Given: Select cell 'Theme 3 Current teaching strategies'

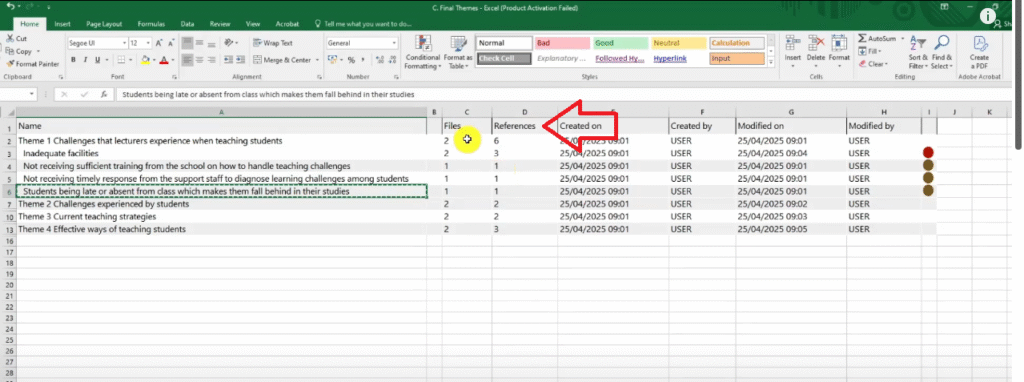Looking at the screenshot, I should [x=221, y=217].
